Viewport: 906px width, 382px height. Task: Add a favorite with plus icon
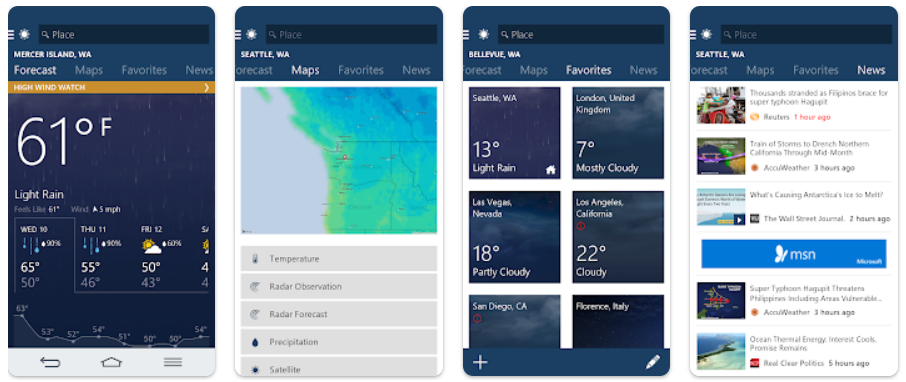(x=480, y=362)
